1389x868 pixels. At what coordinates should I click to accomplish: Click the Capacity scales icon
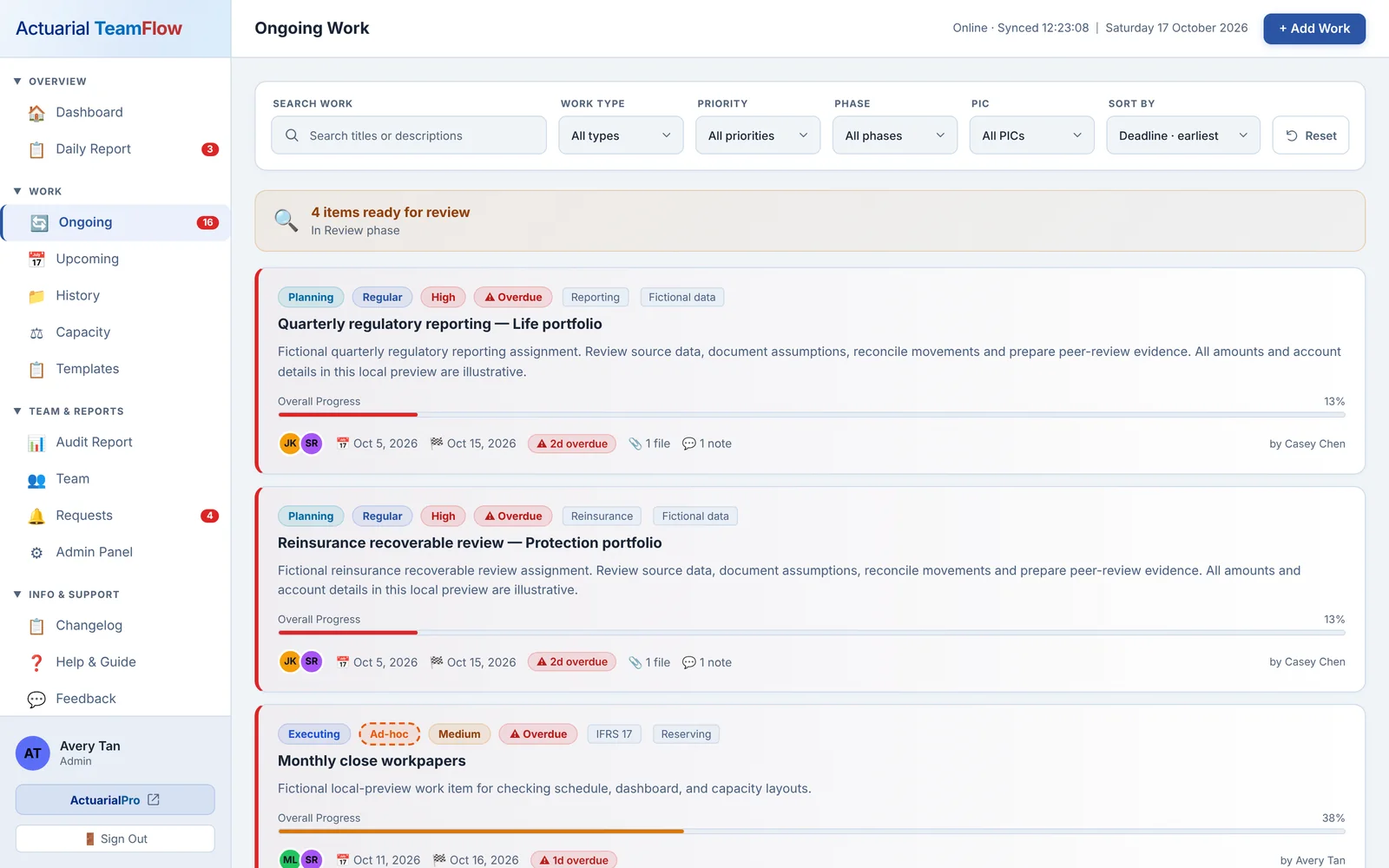36,332
